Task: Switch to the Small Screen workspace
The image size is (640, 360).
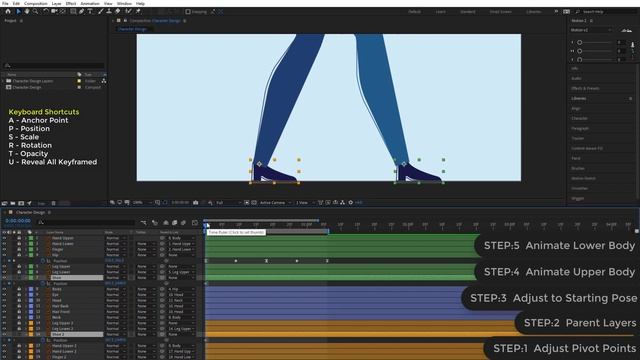Action: pos(501,12)
